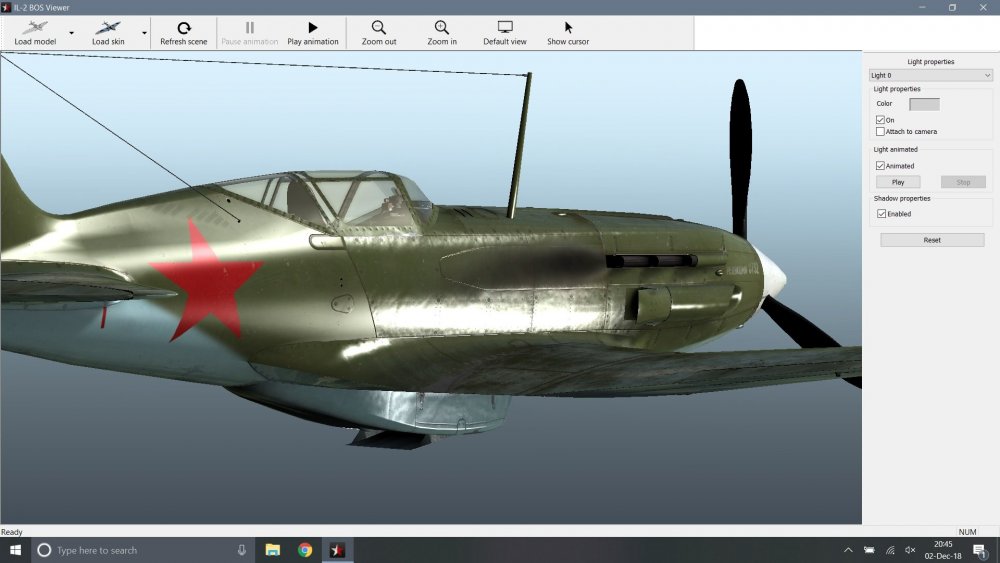The image size is (1000, 563).
Task: Zoom out with magnifier icon
Action: [x=379, y=28]
